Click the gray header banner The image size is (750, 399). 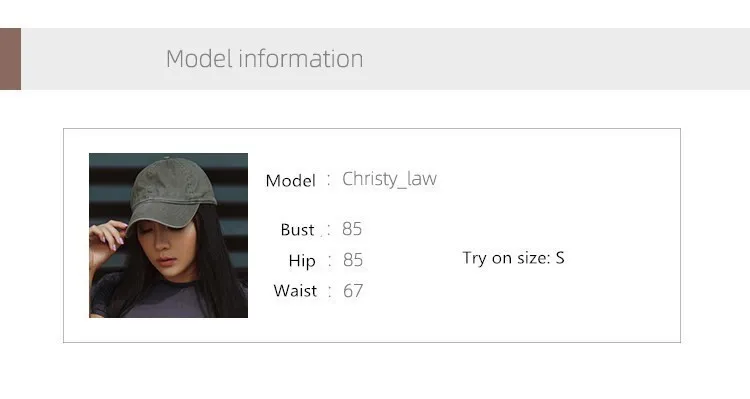point(386,59)
